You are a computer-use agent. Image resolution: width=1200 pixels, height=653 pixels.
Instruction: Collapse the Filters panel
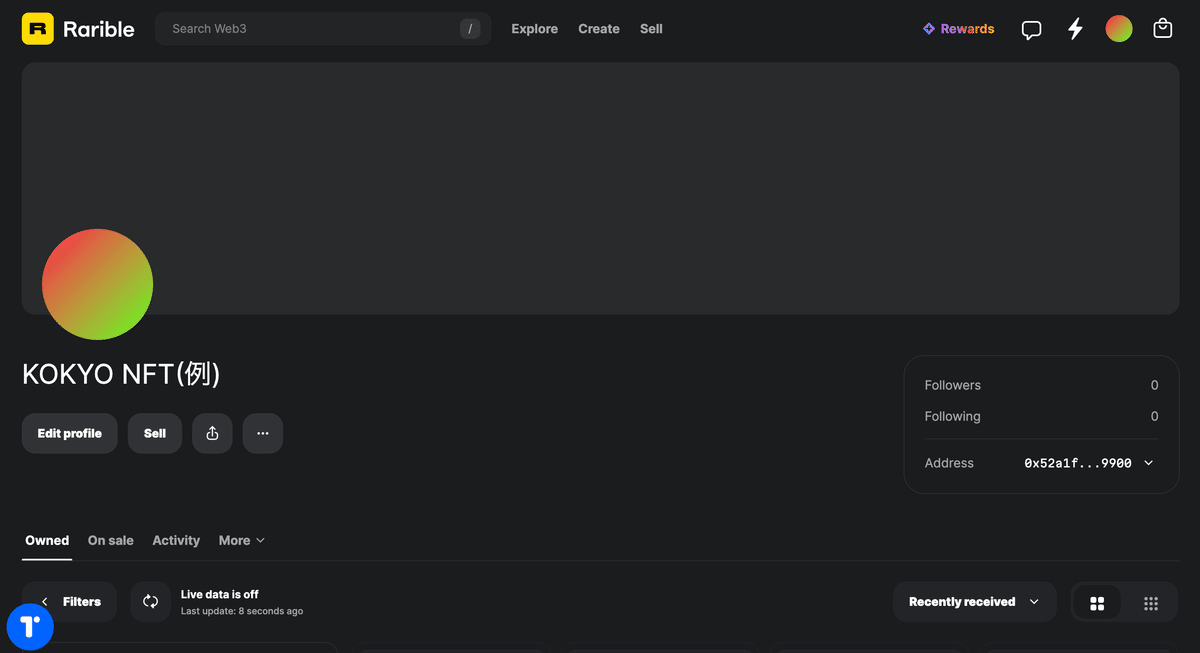[x=69, y=602]
